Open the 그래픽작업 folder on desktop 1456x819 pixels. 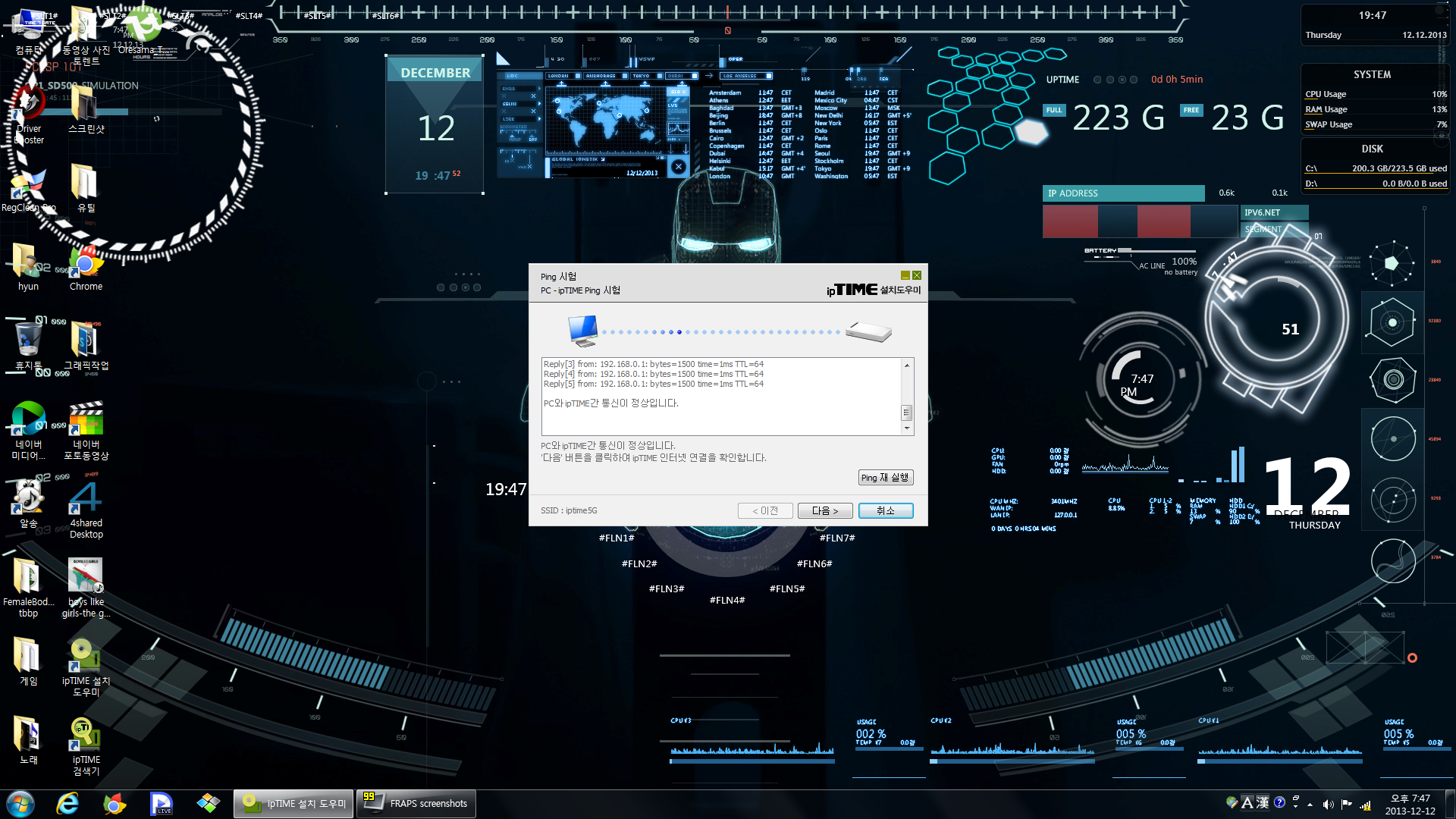[86, 347]
